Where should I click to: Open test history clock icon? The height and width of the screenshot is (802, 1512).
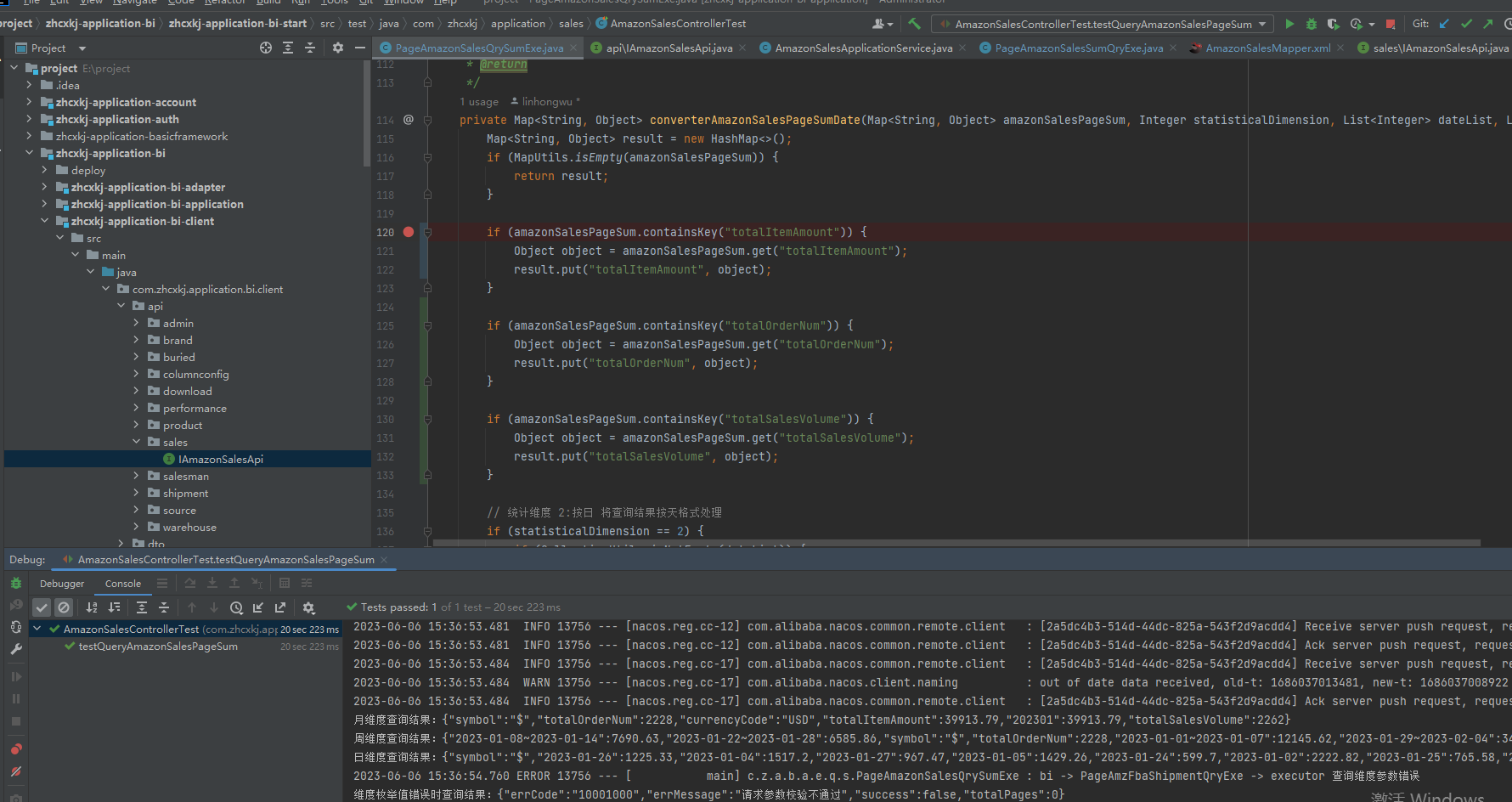point(236,607)
